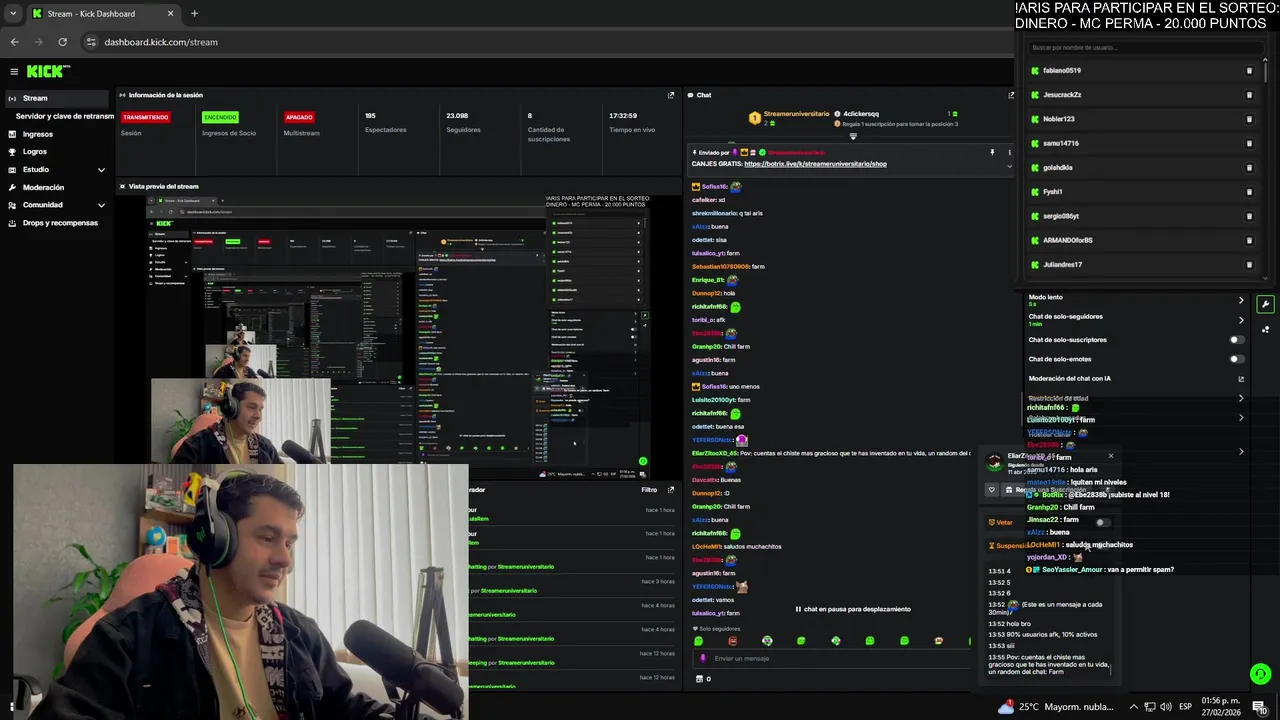This screenshot has height=720, width=1280.
Task: Delete Fyshi1 entry with trash icon
Action: click(x=1249, y=192)
